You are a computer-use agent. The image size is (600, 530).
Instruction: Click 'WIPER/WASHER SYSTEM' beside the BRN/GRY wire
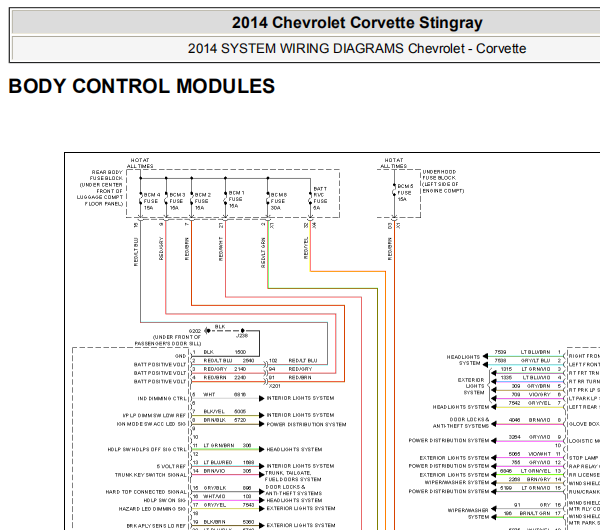pyautogui.click(x=457, y=483)
